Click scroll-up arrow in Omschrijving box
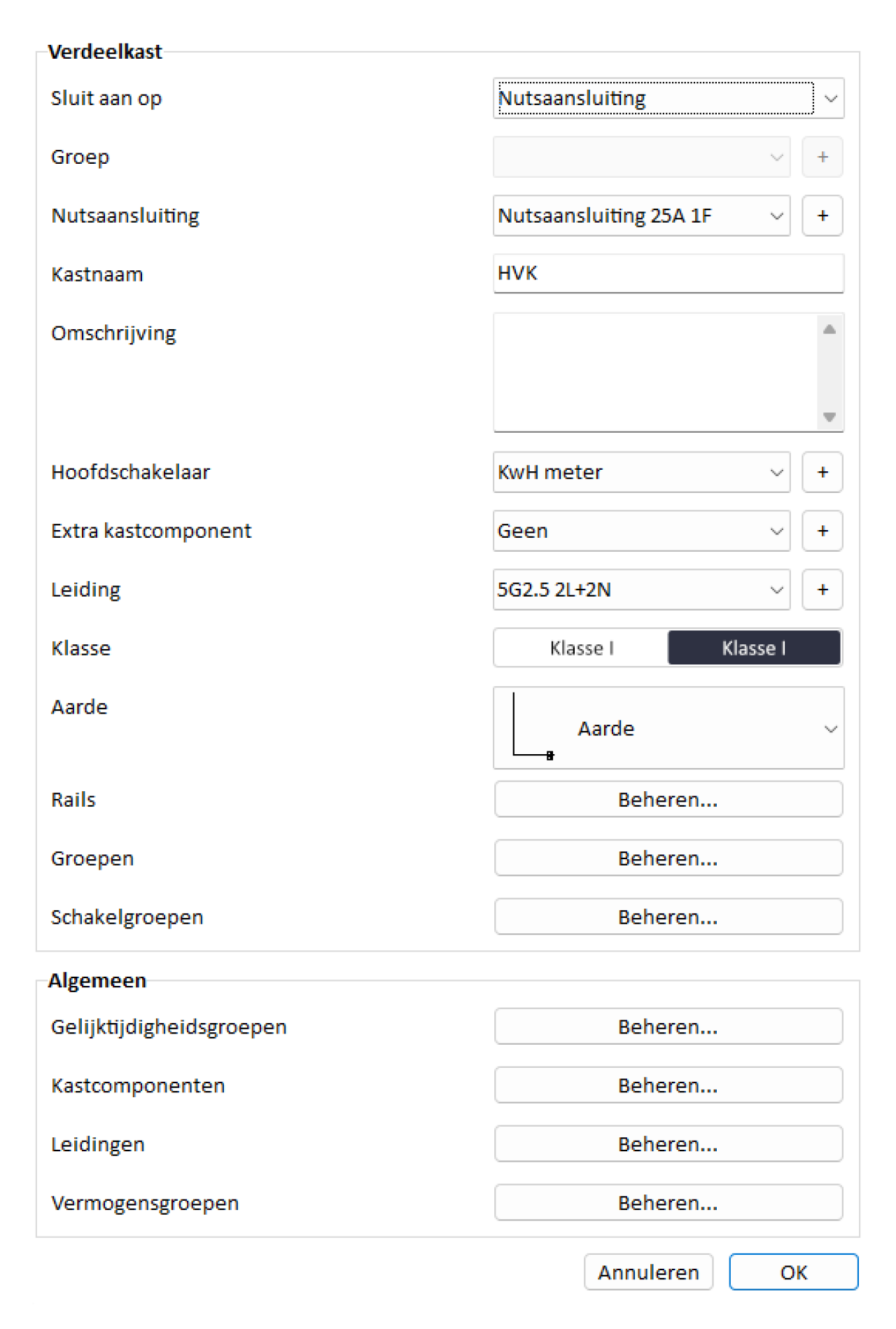The width and height of the screenshot is (896, 1329). [x=829, y=329]
